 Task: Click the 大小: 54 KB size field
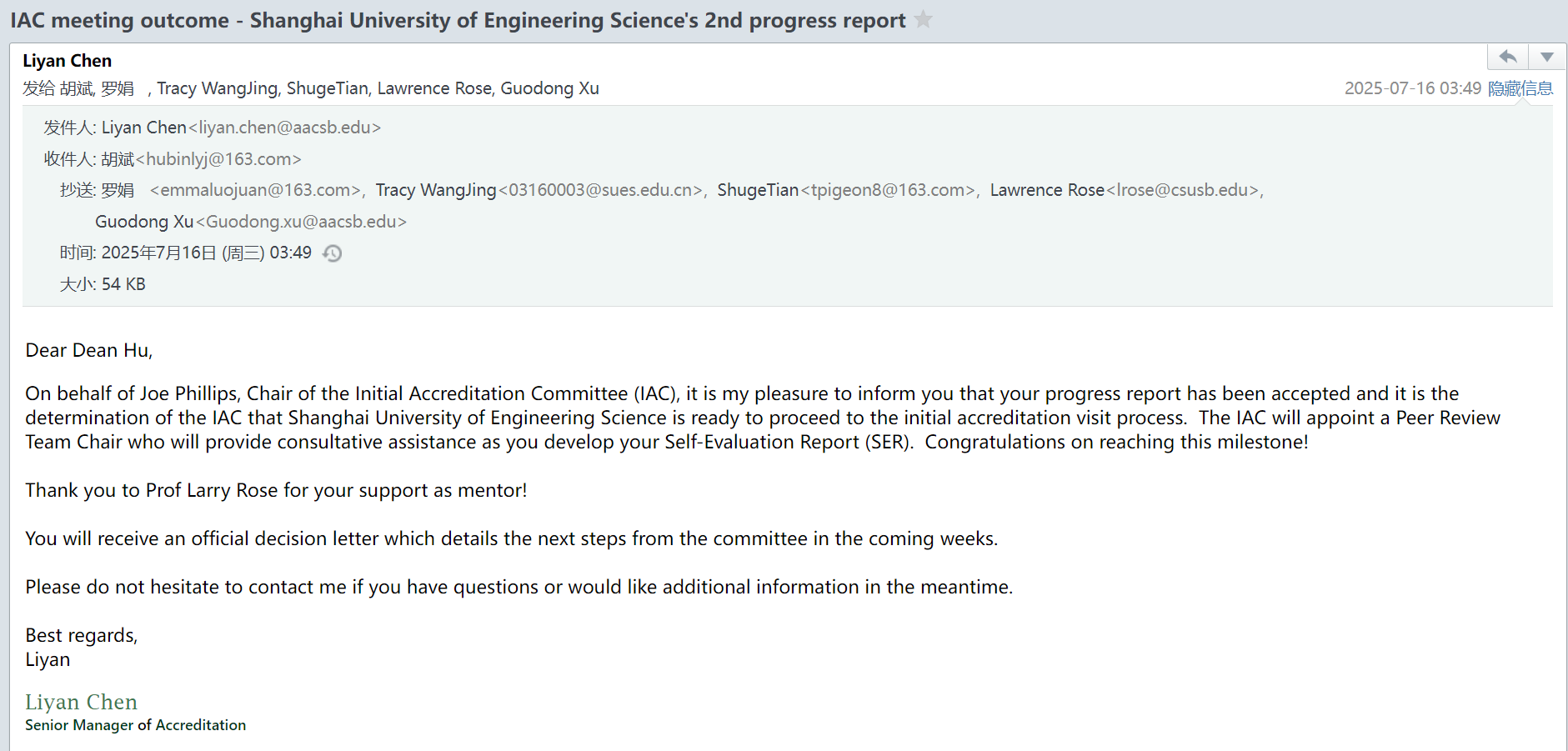pos(103,284)
